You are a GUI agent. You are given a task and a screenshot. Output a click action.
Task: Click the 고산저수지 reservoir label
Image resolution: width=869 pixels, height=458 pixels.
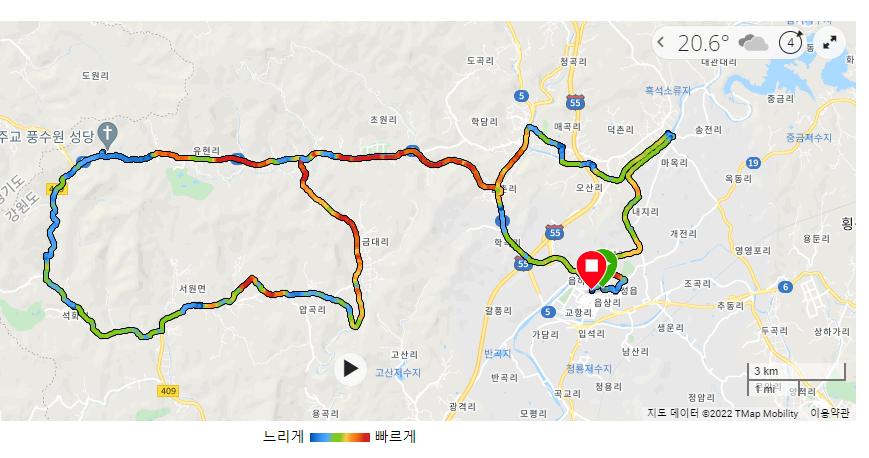pos(398,373)
